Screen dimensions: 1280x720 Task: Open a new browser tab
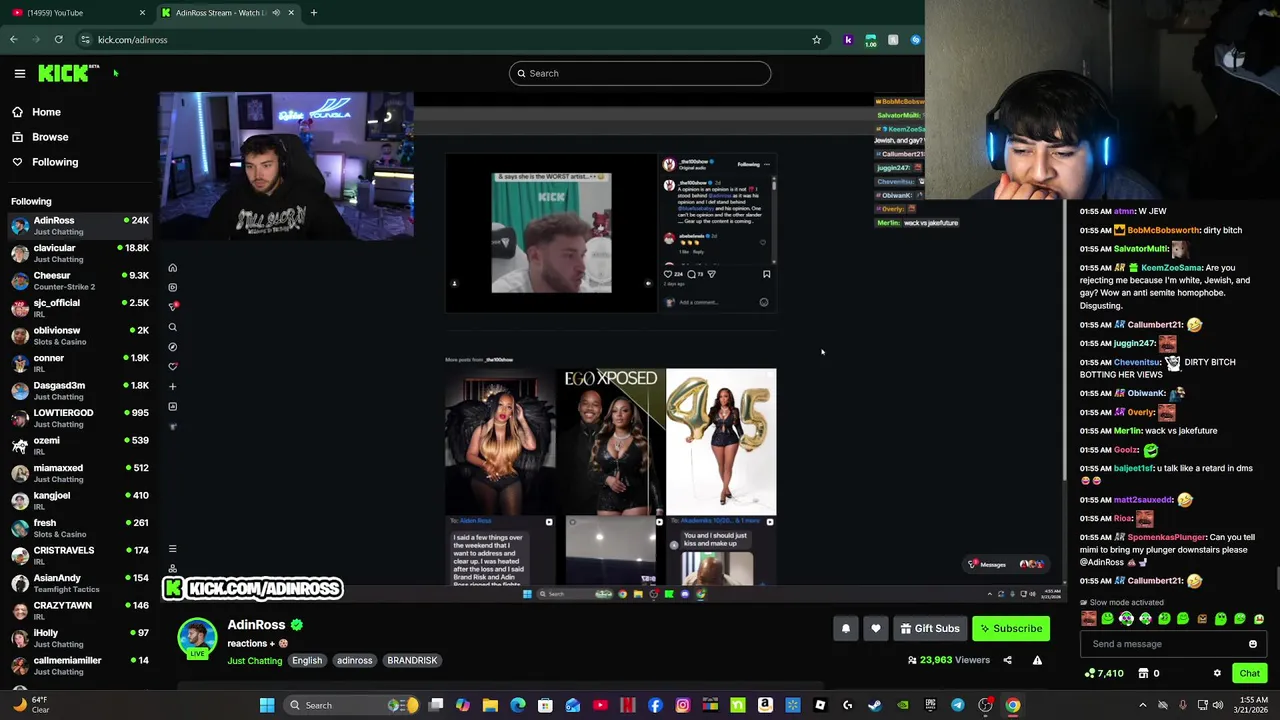[314, 13]
